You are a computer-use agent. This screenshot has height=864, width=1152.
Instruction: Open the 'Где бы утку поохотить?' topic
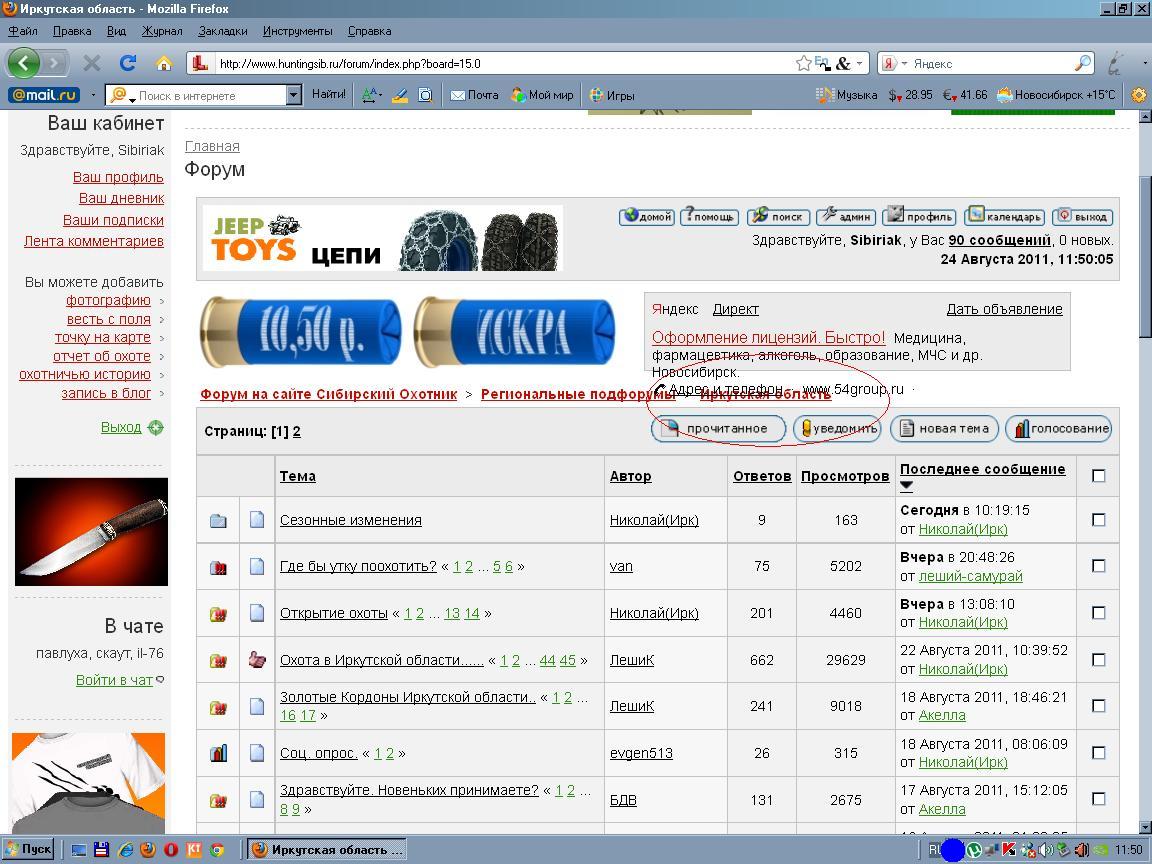(358, 566)
